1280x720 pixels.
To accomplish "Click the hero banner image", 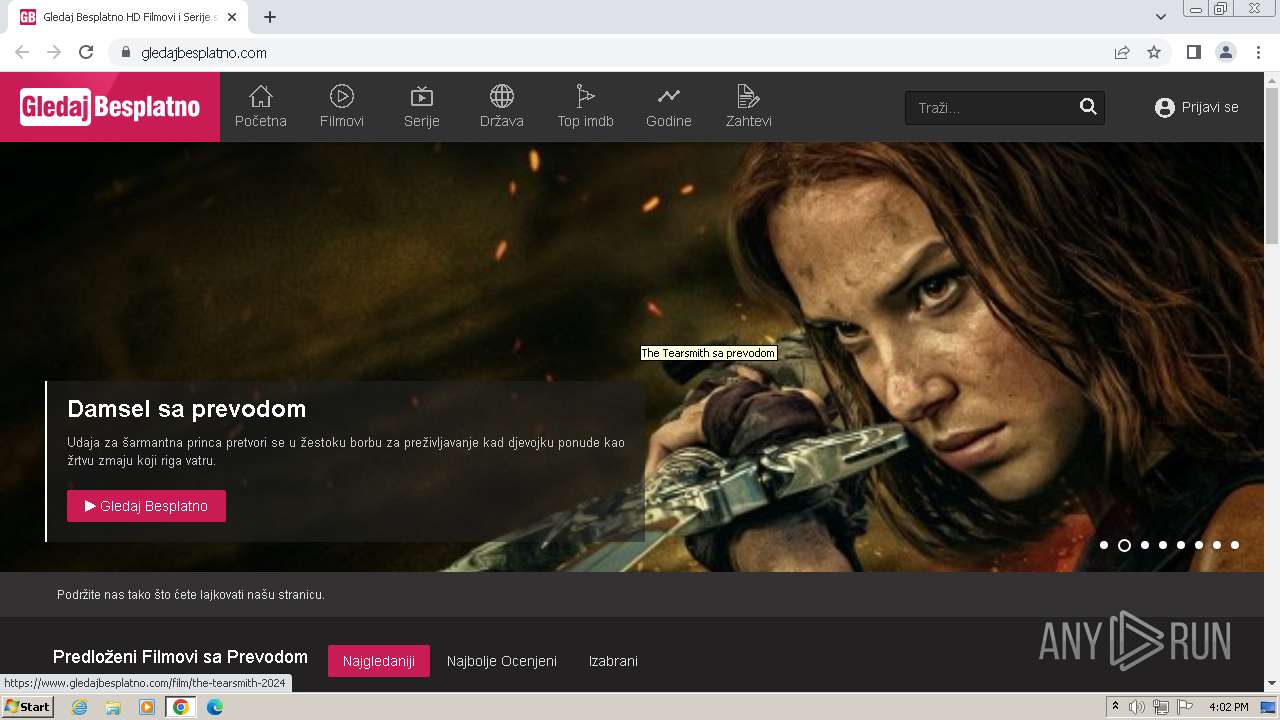I will 632,357.
